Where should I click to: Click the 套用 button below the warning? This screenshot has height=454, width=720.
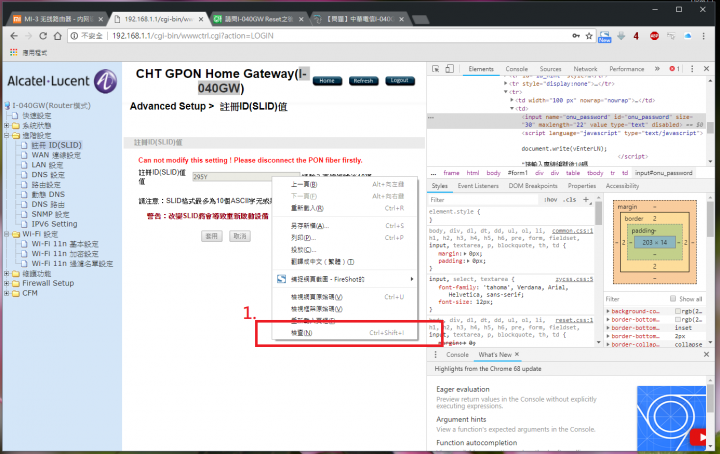click(x=212, y=236)
